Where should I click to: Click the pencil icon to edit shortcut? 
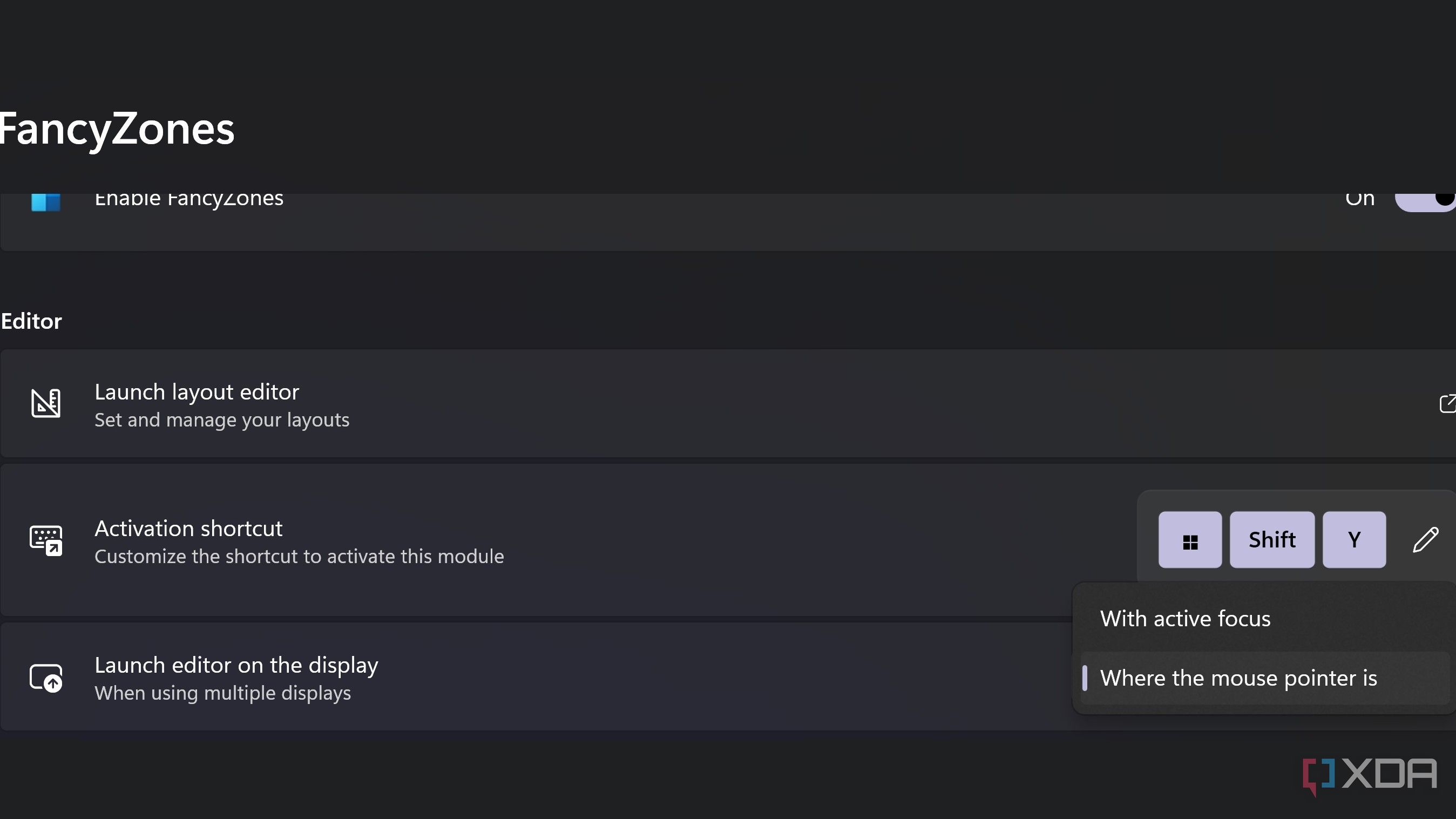1425,540
